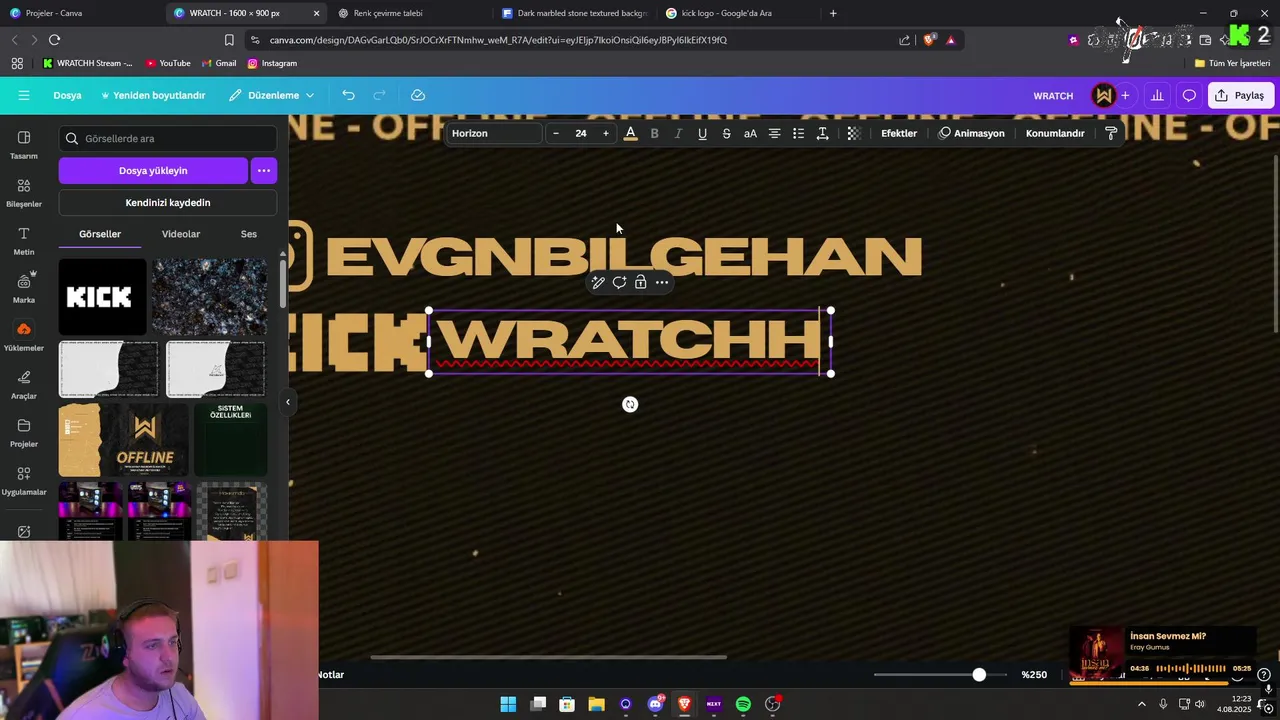Select the Sistem Özellikleri thumbnail
Image resolution: width=1280 pixels, height=720 pixels.
tap(230, 441)
